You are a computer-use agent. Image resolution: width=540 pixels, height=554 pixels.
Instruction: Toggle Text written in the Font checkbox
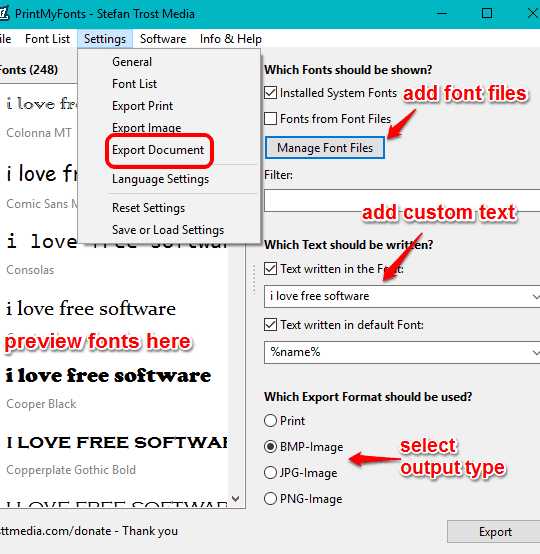[270, 269]
